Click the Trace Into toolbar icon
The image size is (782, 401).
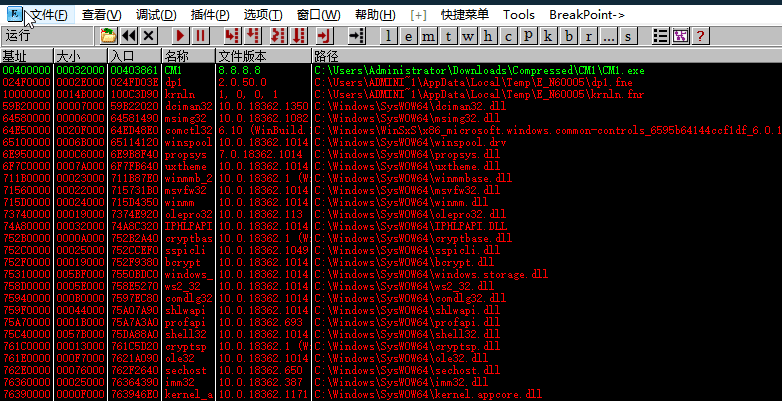point(278,36)
